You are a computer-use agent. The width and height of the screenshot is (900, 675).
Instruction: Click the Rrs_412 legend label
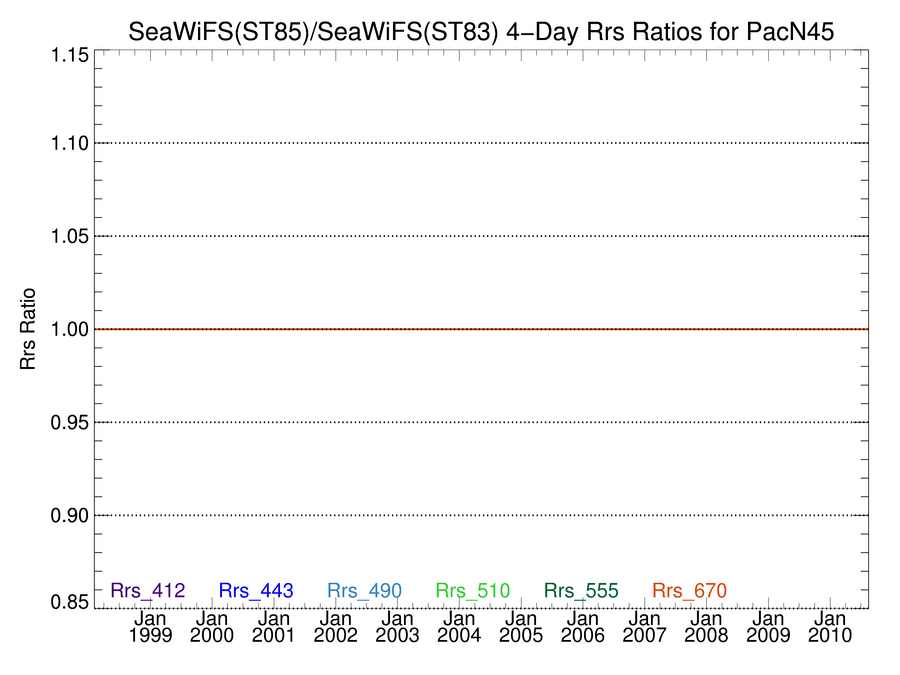[x=148, y=591]
